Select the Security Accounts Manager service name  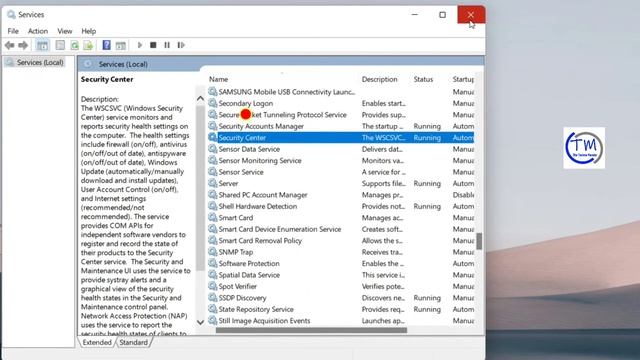tap(261, 126)
